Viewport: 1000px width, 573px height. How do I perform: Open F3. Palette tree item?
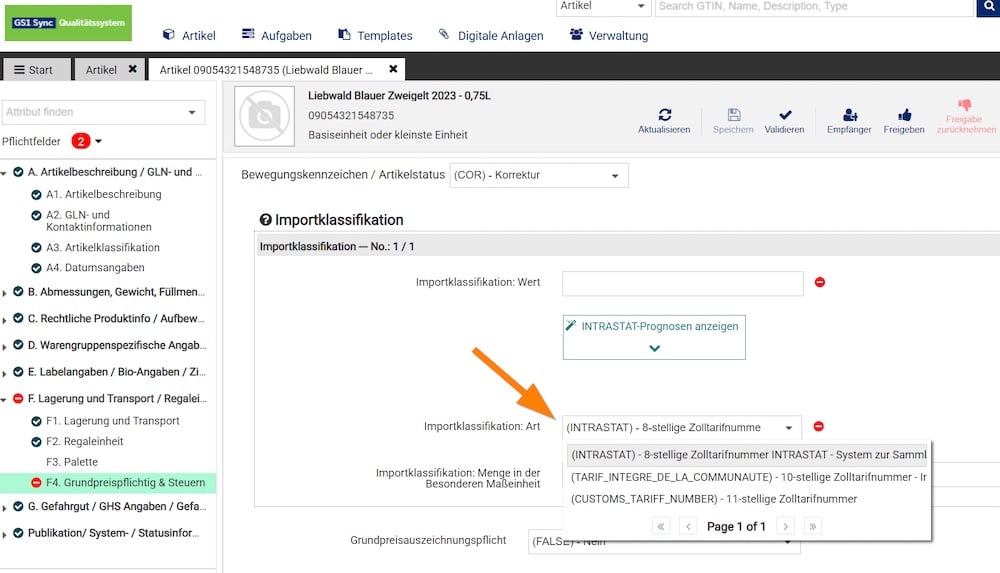coord(72,462)
